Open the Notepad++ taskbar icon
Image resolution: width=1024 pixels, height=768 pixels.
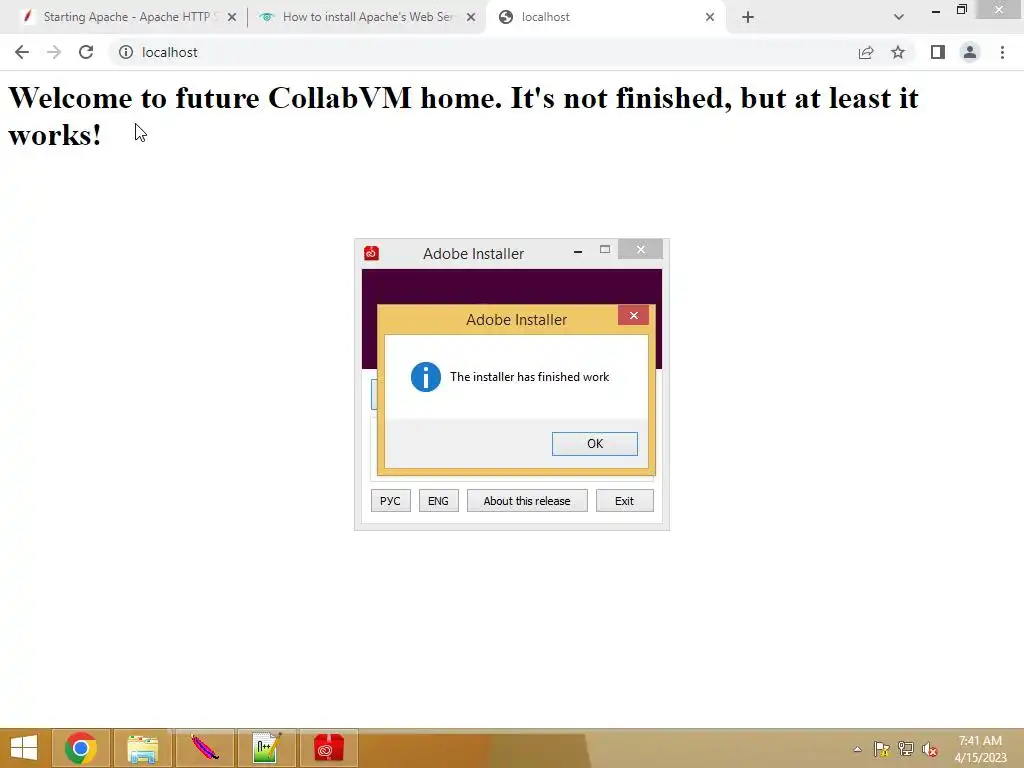266,748
